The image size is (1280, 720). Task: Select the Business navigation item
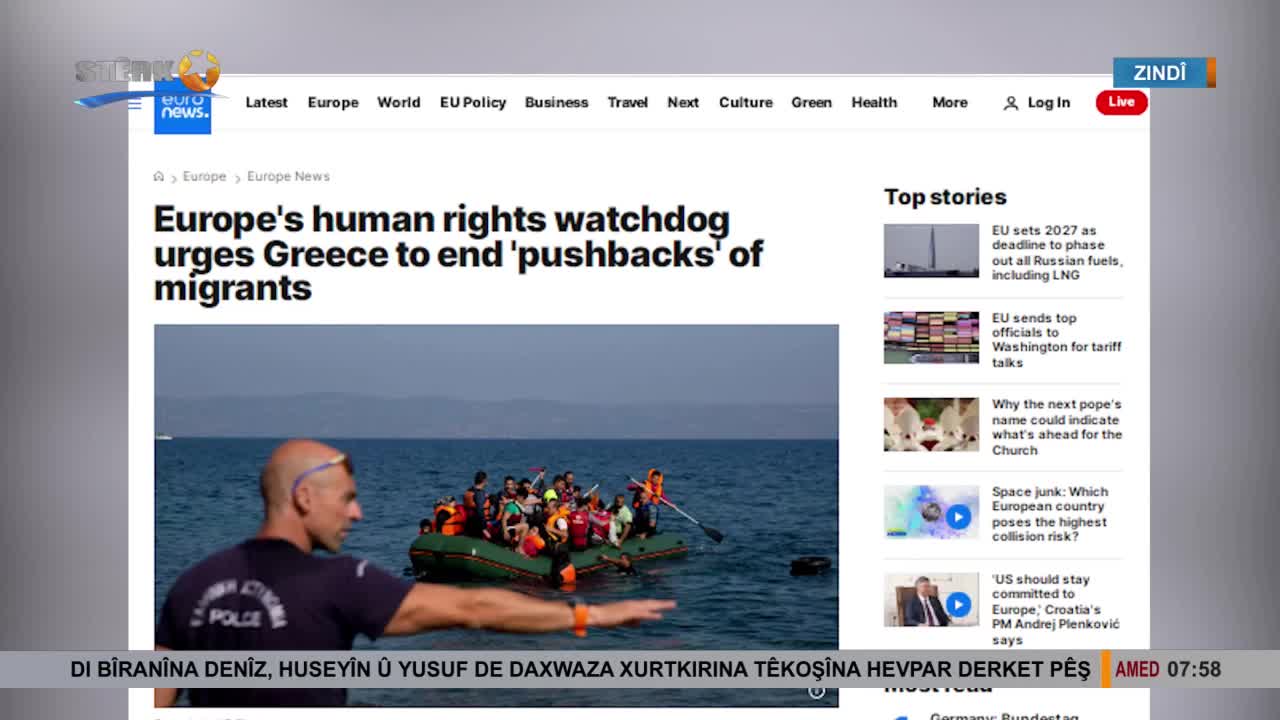click(556, 102)
